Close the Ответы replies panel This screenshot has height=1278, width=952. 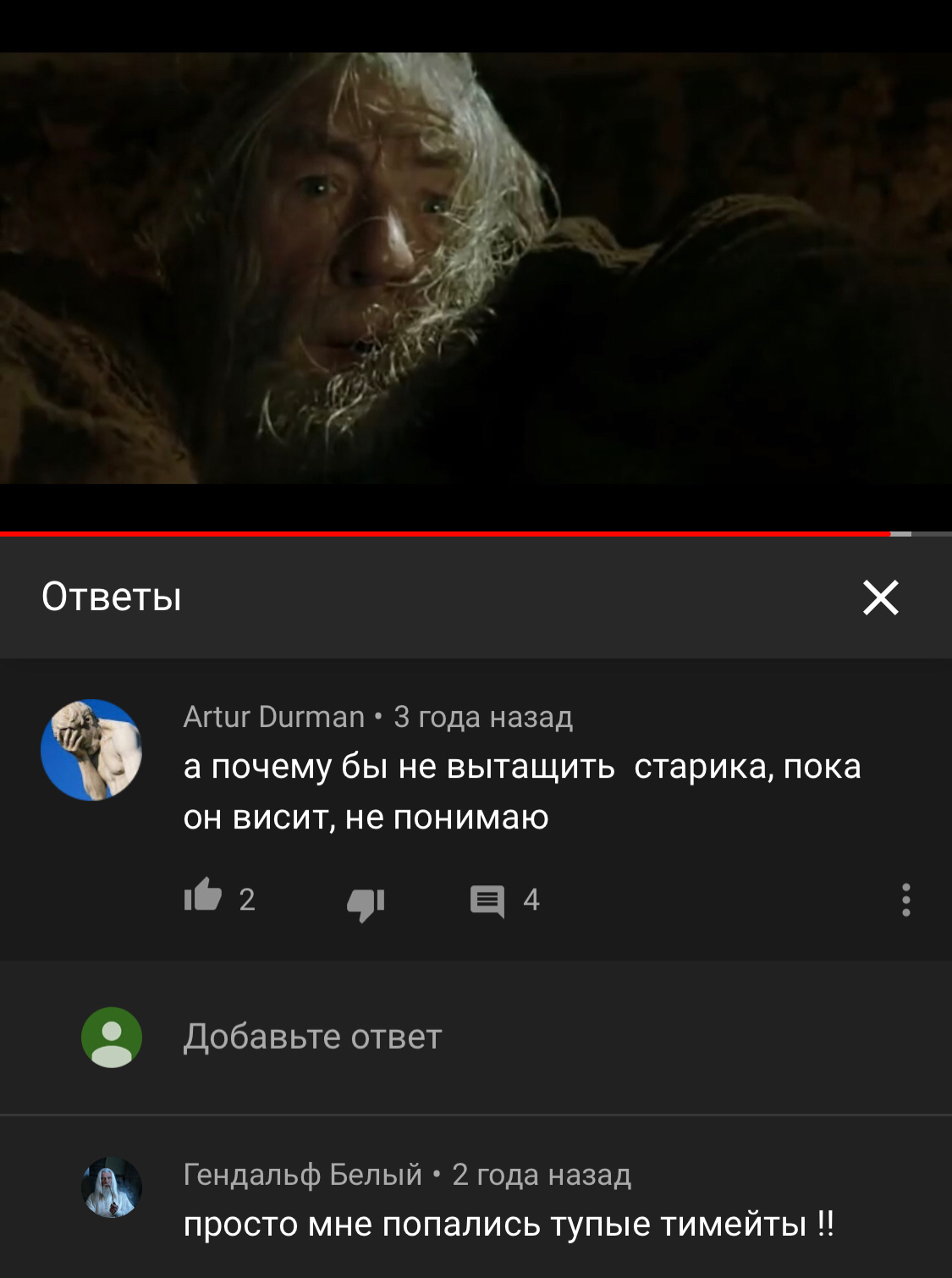880,598
